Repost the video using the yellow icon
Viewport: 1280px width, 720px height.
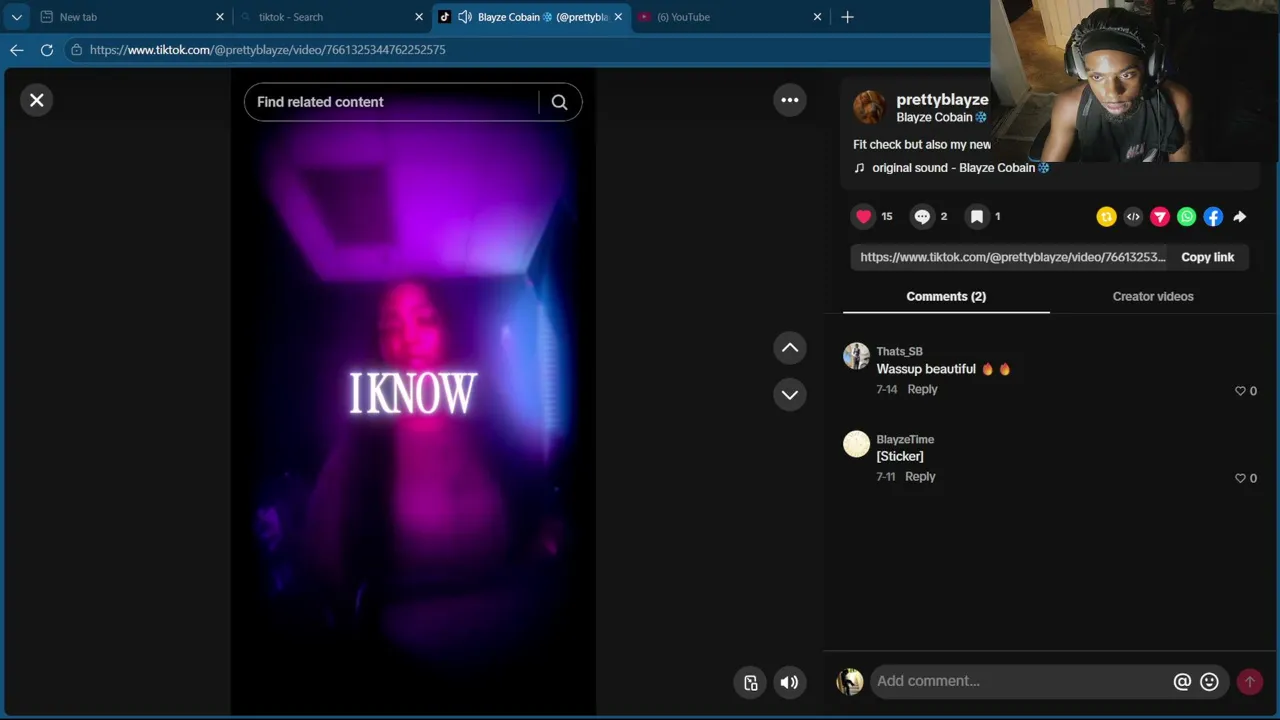pos(1106,217)
